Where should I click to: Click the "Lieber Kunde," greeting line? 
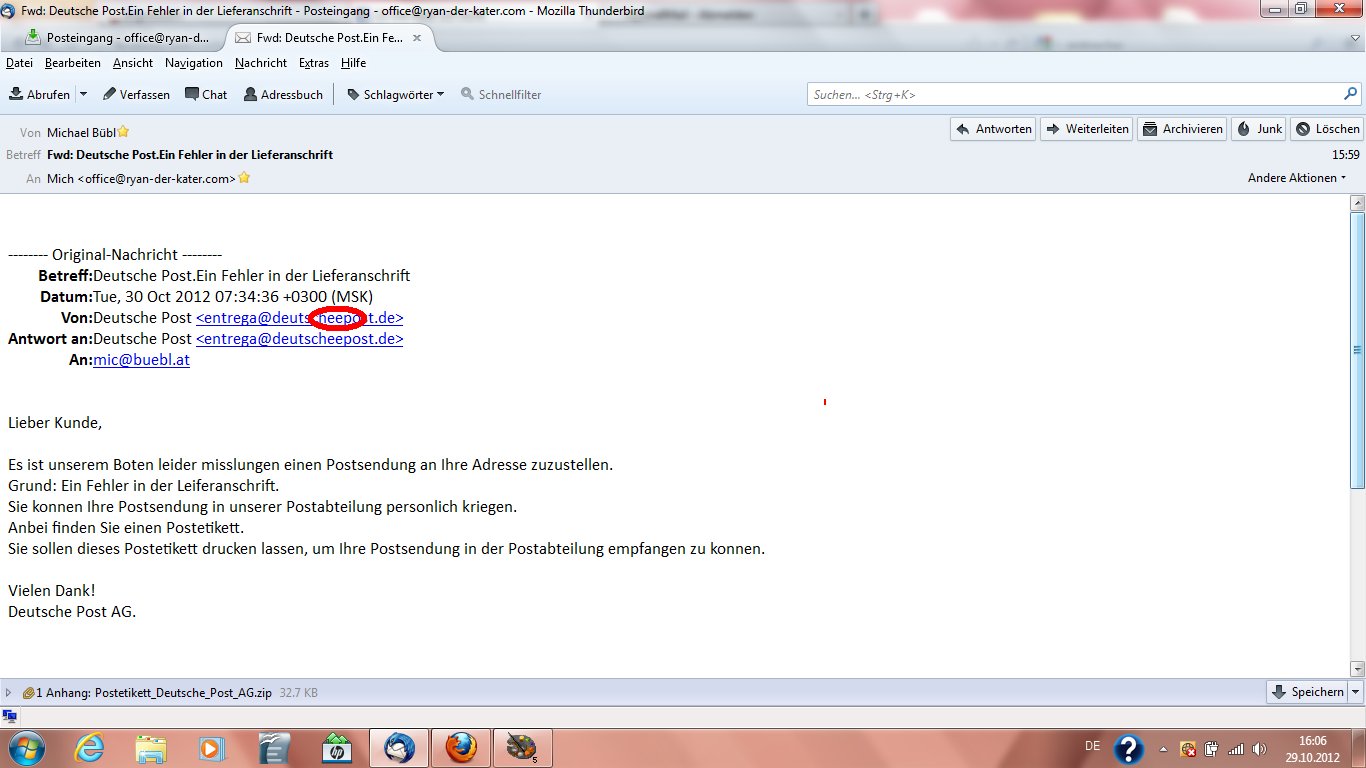[55, 423]
